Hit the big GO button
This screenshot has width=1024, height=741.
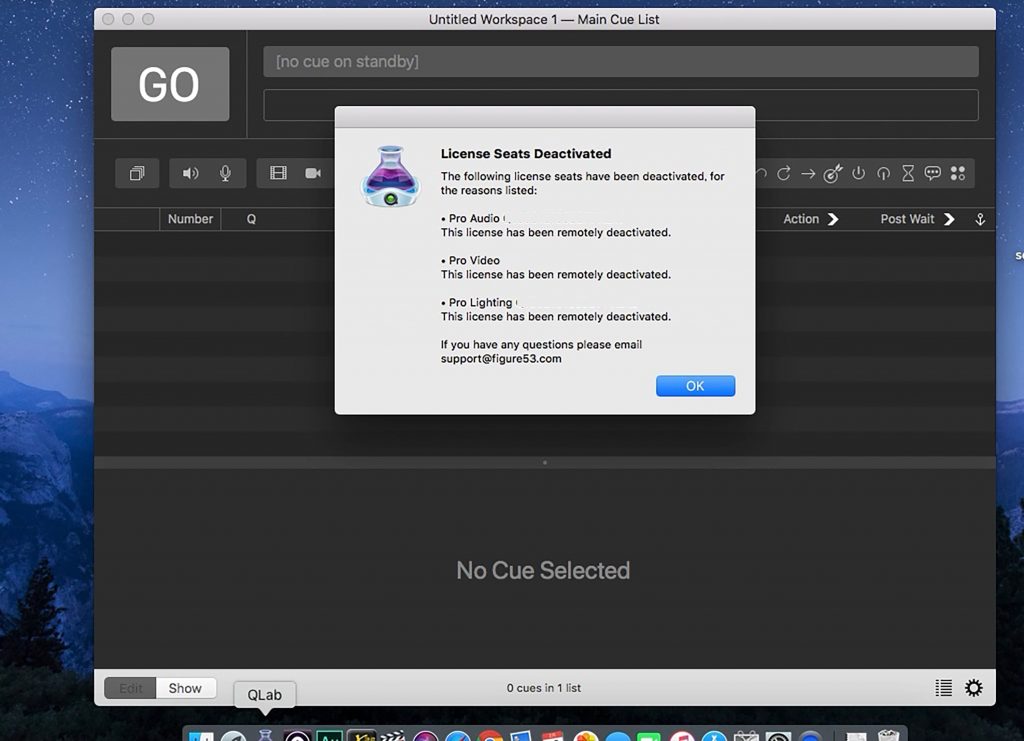[170, 84]
